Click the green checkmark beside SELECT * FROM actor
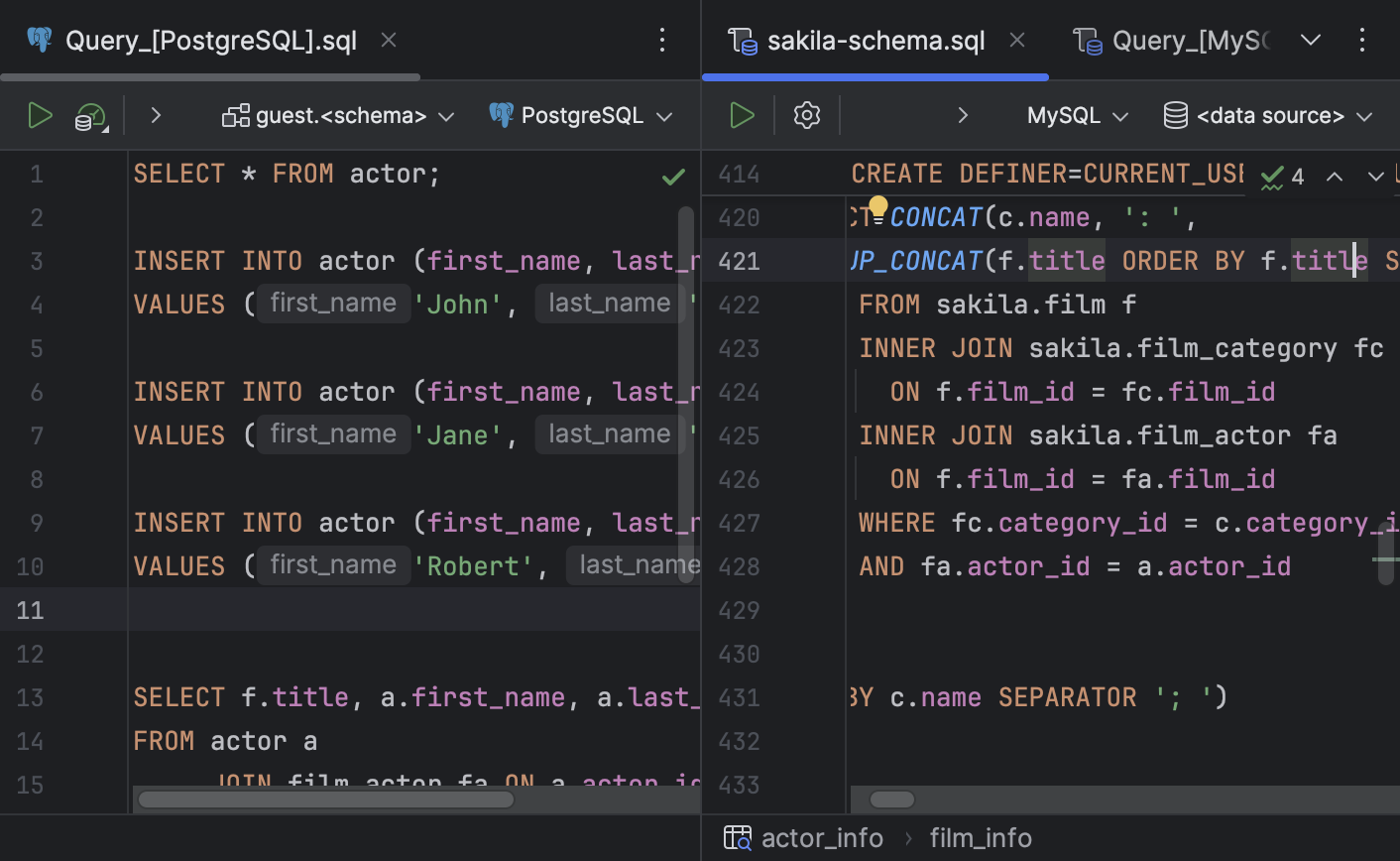Viewport: 1400px width, 861px height. point(673,176)
